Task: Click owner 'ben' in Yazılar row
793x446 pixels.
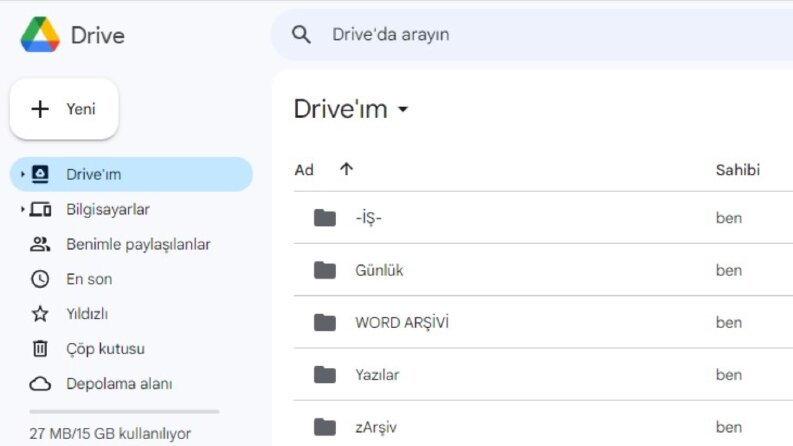Action: pyautogui.click(x=729, y=375)
